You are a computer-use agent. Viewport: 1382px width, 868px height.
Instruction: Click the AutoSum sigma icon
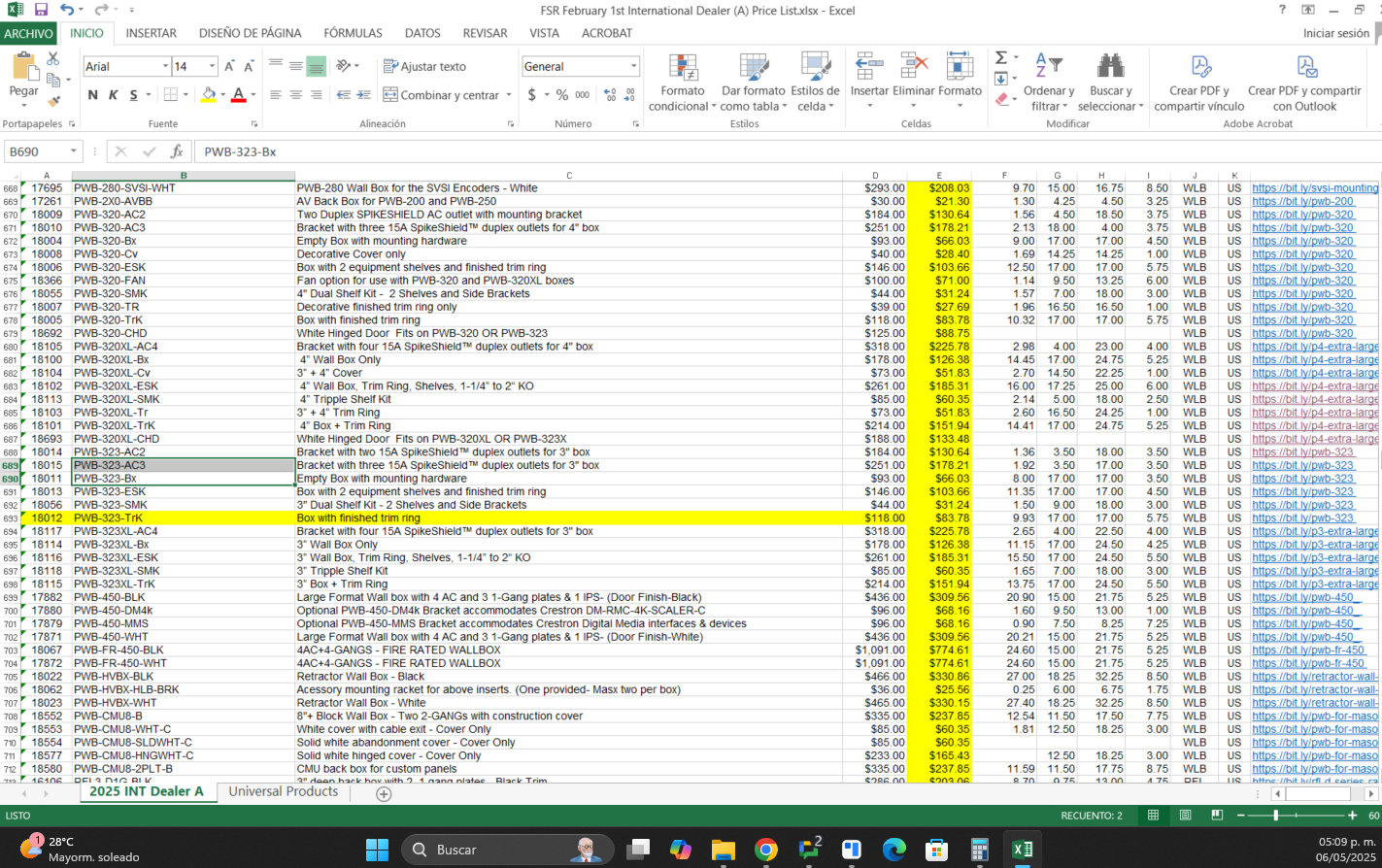[1001, 58]
